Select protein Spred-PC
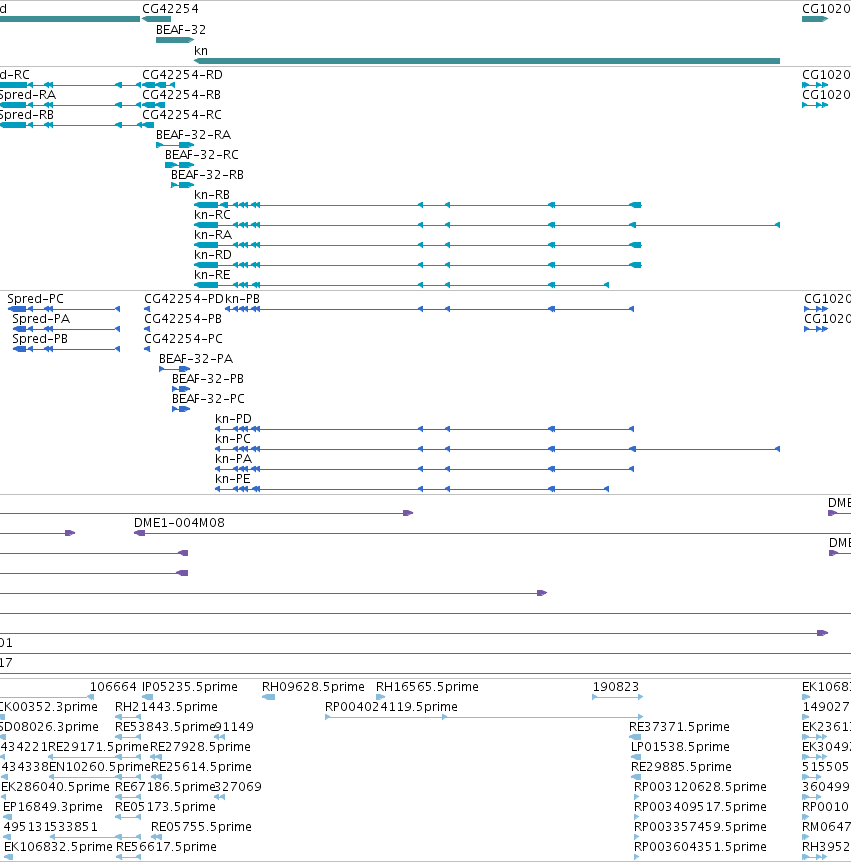This screenshot has height=862, width=851. 64,309
